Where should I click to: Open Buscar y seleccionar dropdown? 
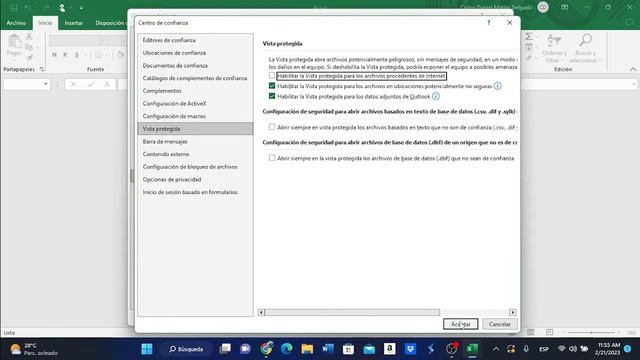(x=585, y=49)
